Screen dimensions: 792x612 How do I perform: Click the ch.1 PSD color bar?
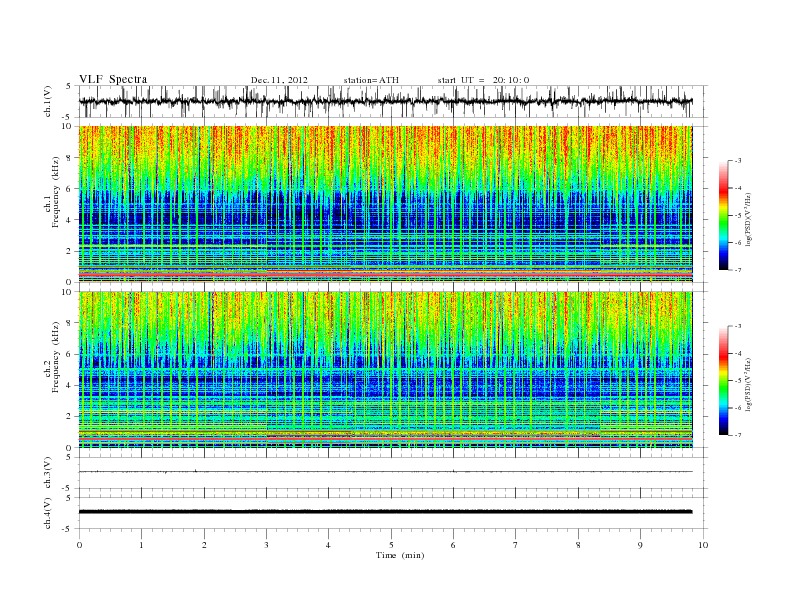pyautogui.click(x=723, y=215)
